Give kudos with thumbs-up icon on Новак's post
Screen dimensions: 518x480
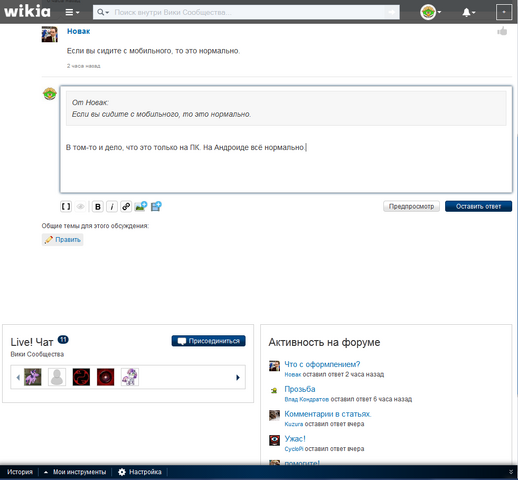[502, 32]
